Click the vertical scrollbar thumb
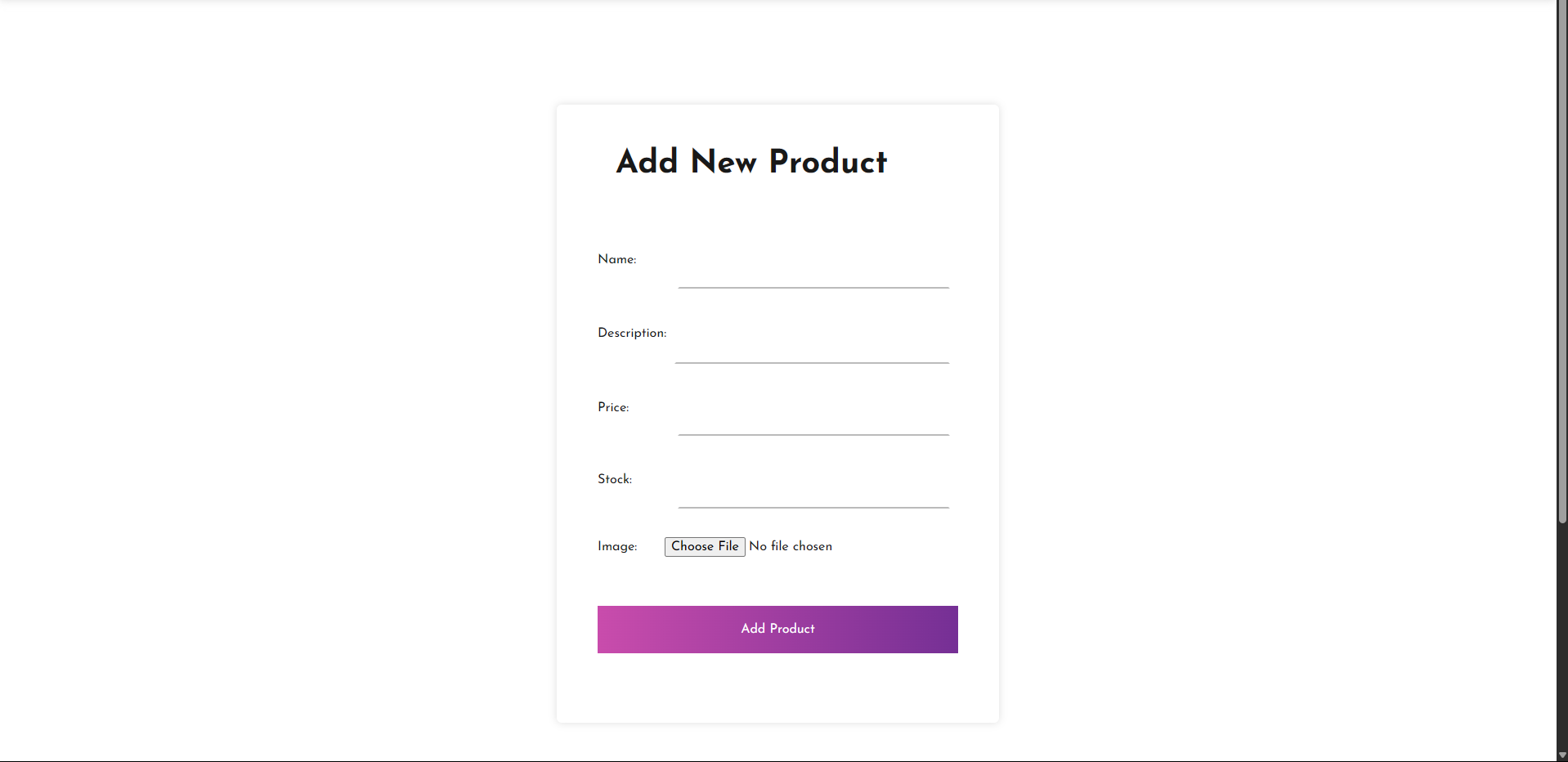 [x=1562, y=262]
